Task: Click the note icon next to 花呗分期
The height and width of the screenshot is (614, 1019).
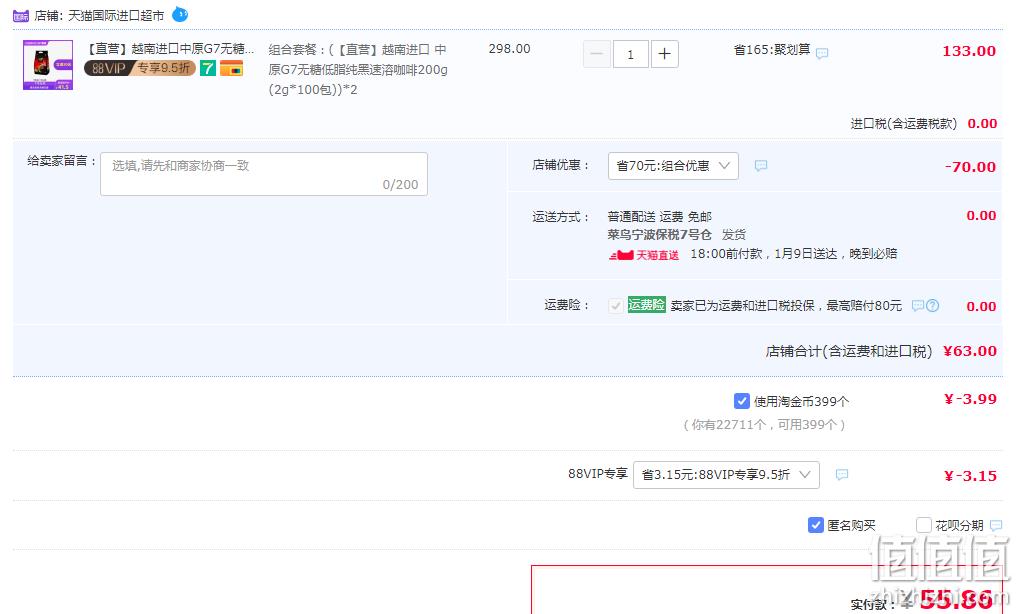Action: tap(996, 525)
